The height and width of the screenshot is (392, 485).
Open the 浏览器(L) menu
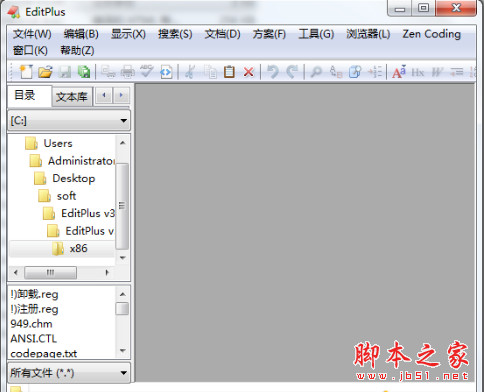(x=368, y=34)
